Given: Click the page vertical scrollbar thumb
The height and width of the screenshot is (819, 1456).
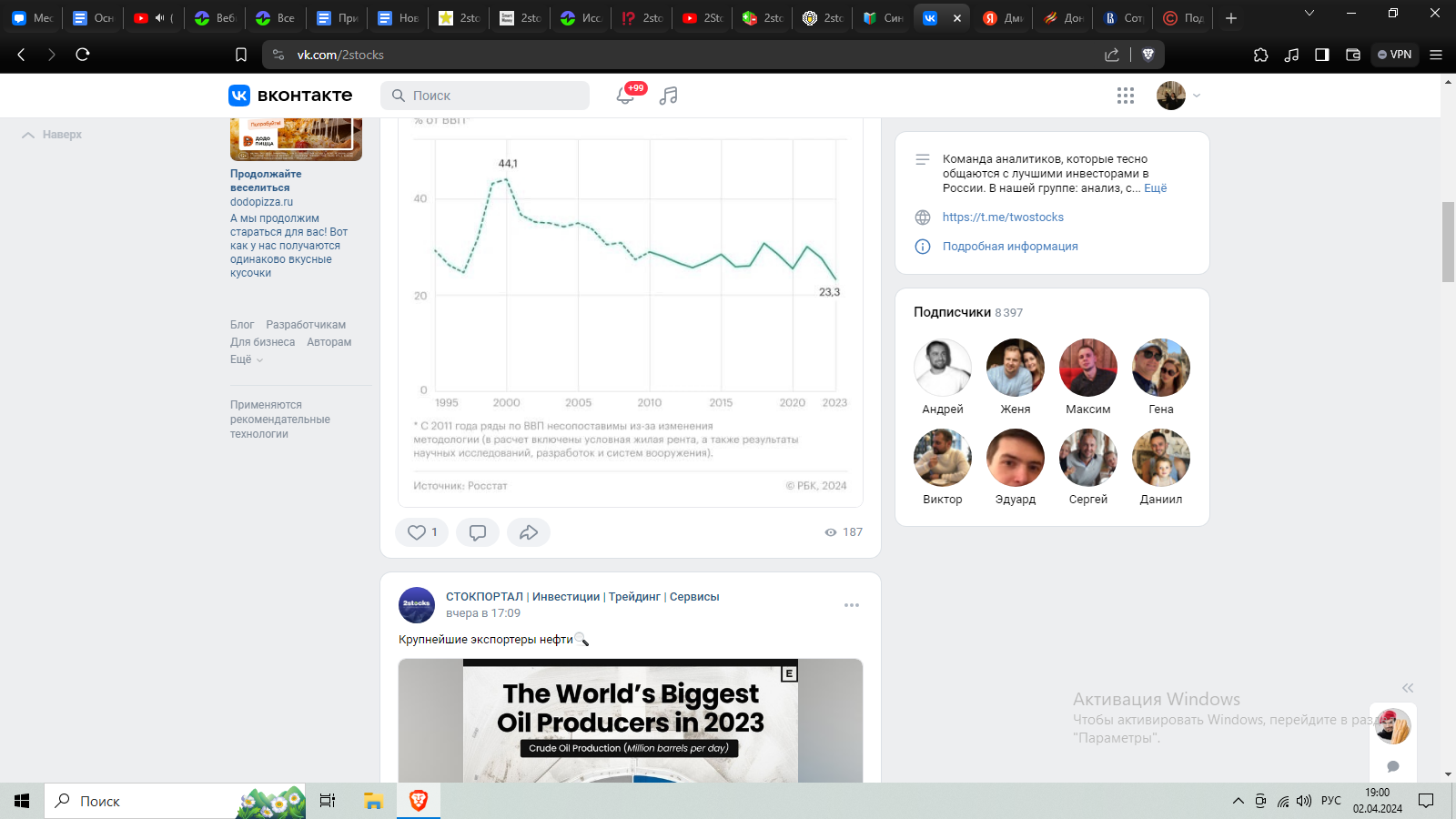Looking at the screenshot, I should click(x=1448, y=242).
